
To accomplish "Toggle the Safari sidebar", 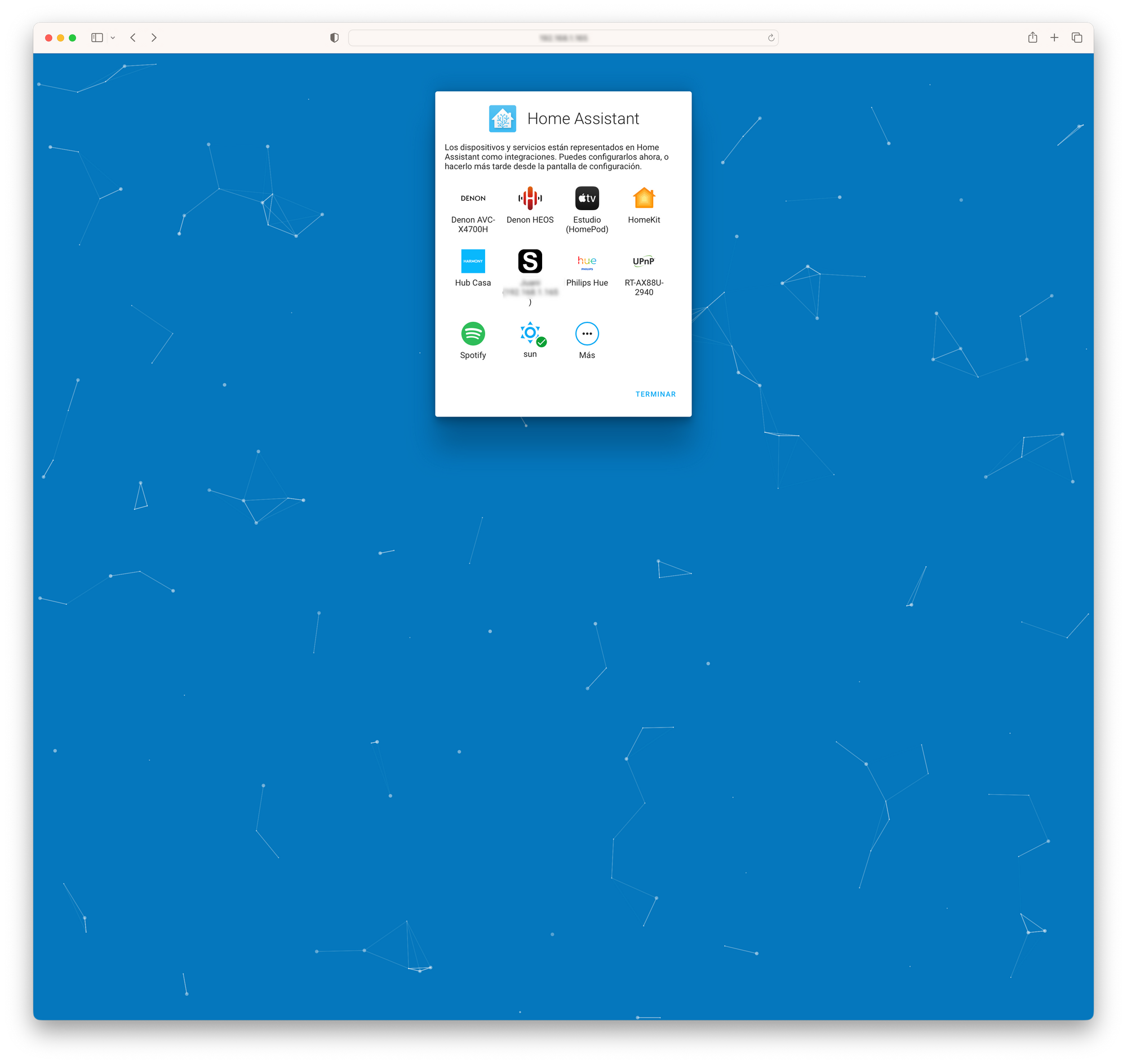I will (97, 37).
